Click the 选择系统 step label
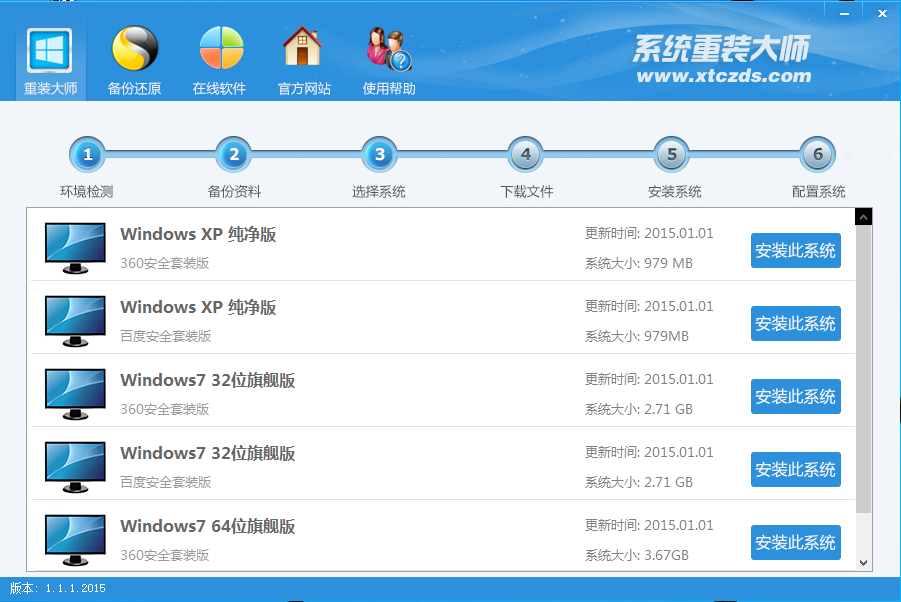Screen dimensions: 901x602 coord(379,192)
